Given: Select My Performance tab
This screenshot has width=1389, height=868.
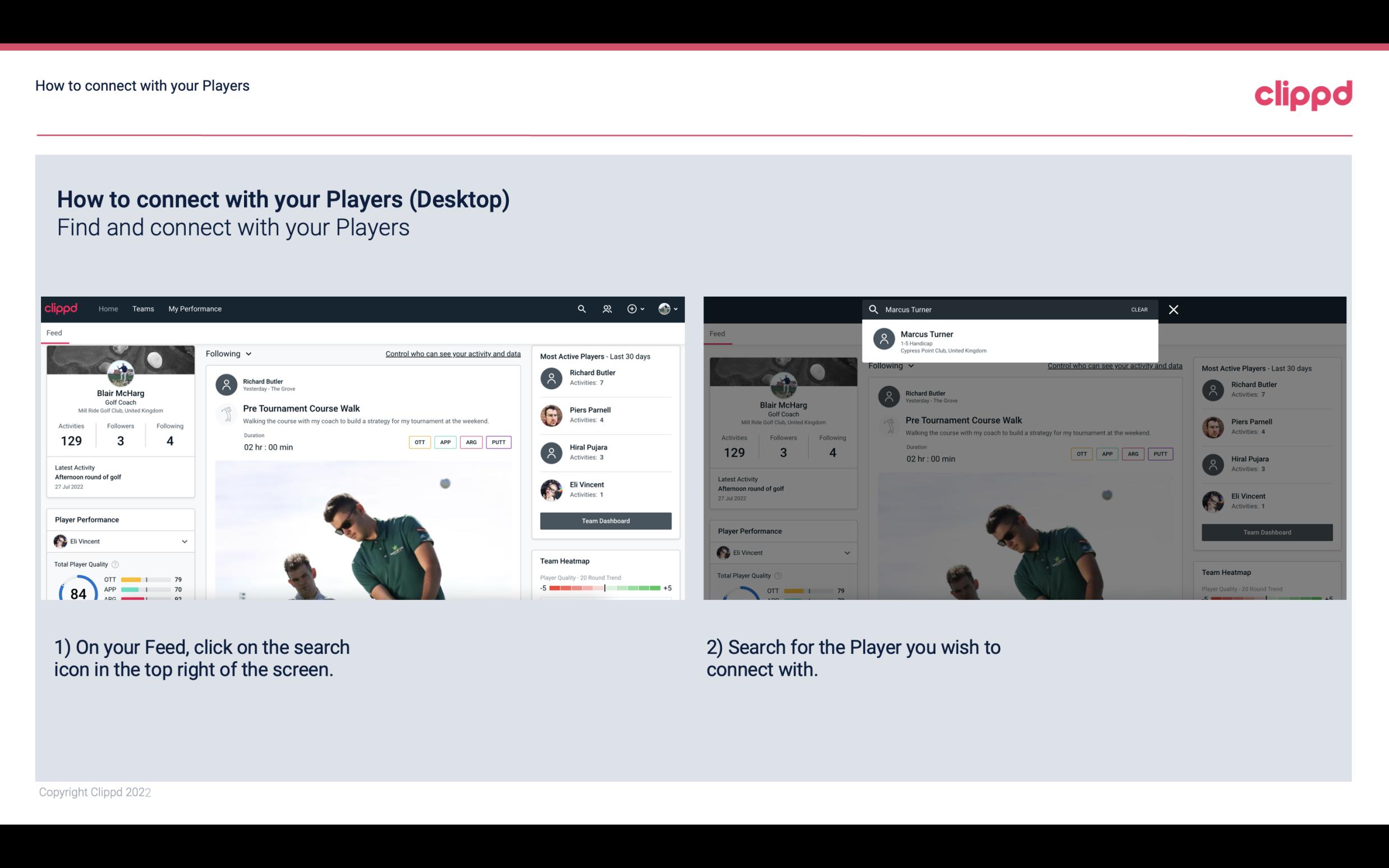Looking at the screenshot, I should [194, 308].
